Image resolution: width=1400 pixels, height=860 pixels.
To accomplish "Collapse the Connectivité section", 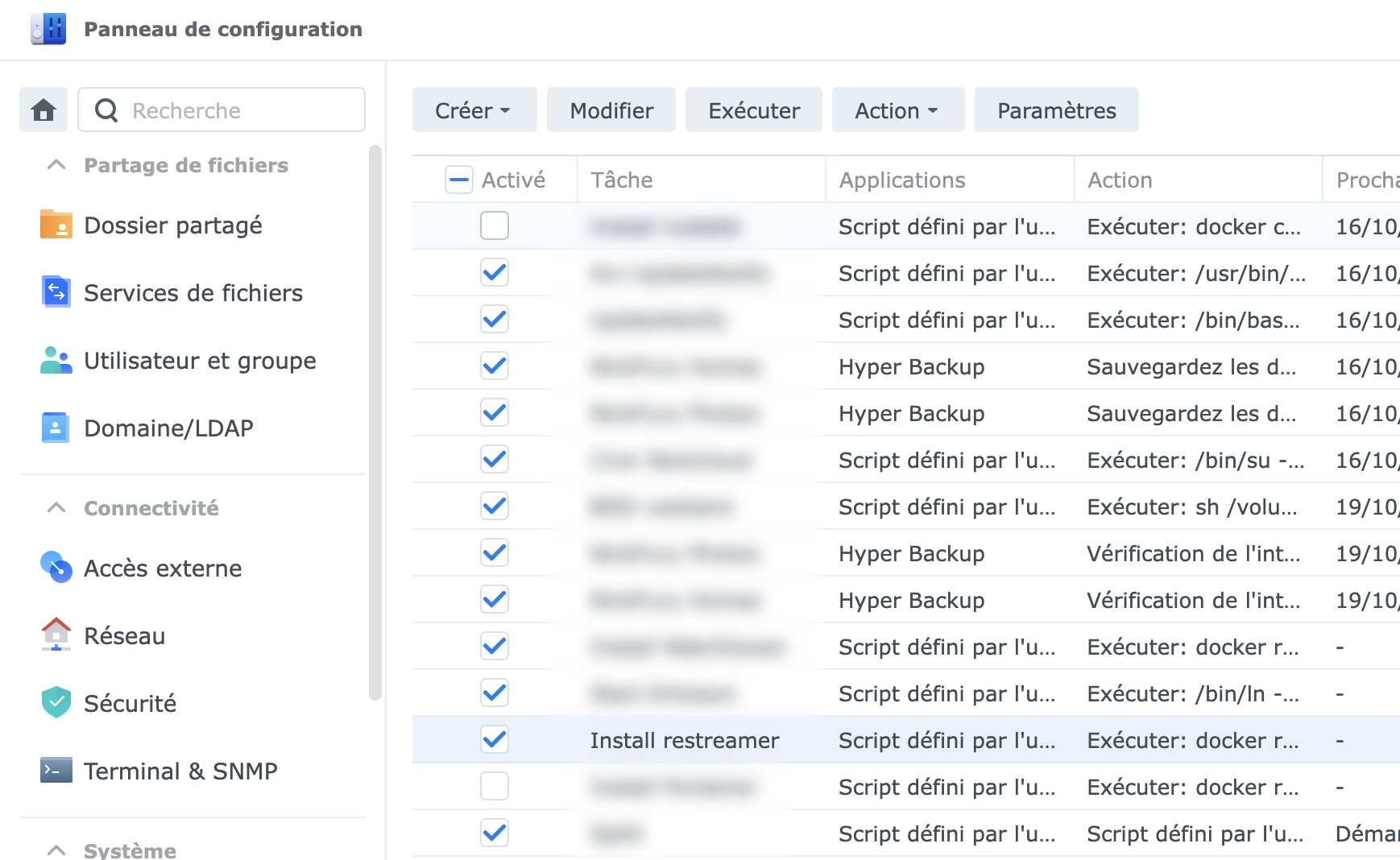I will pos(56,508).
